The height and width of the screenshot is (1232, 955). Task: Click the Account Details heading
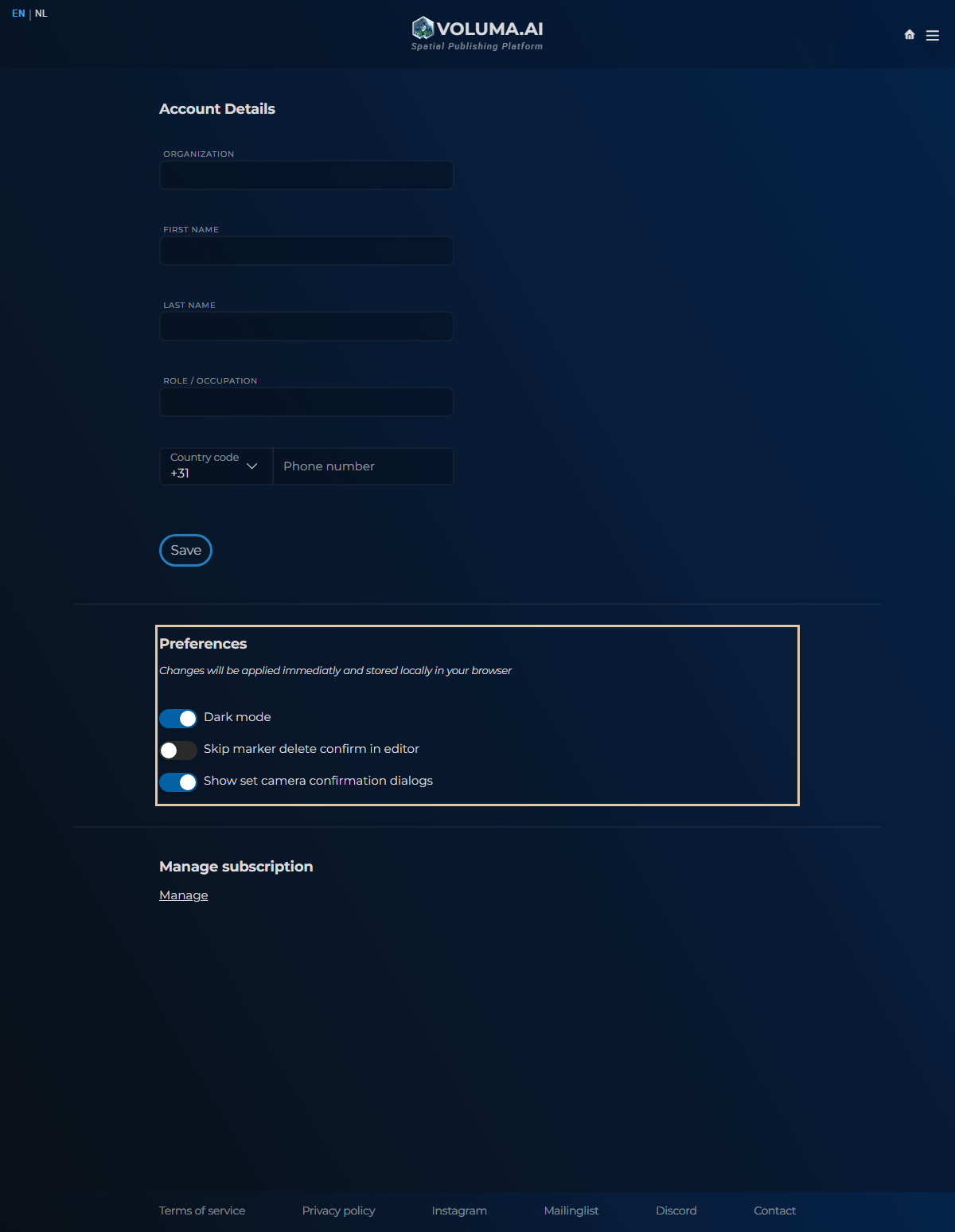click(217, 109)
